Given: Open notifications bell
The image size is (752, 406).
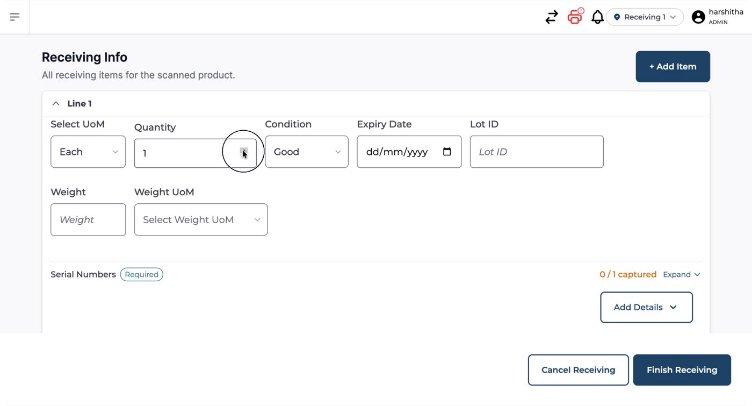Looking at the screenshot, I should click(597, 17).
